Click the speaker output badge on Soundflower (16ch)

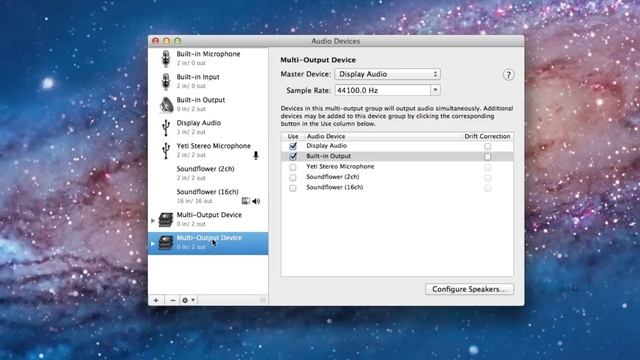coord(256,201)
